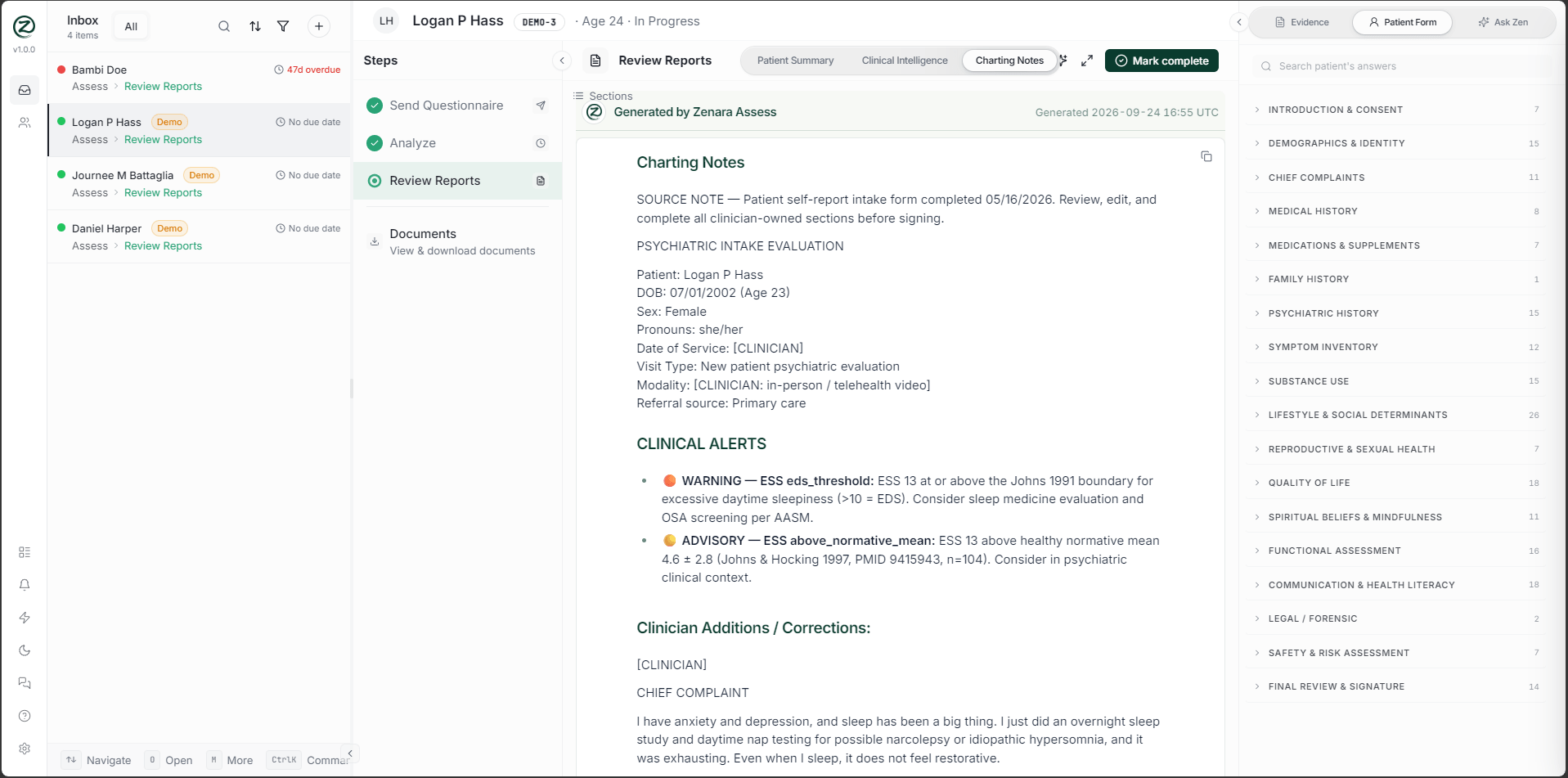Copy the Charting Notes content
The height and width of the screenshot is (778, 1568).
point(1206,156)
